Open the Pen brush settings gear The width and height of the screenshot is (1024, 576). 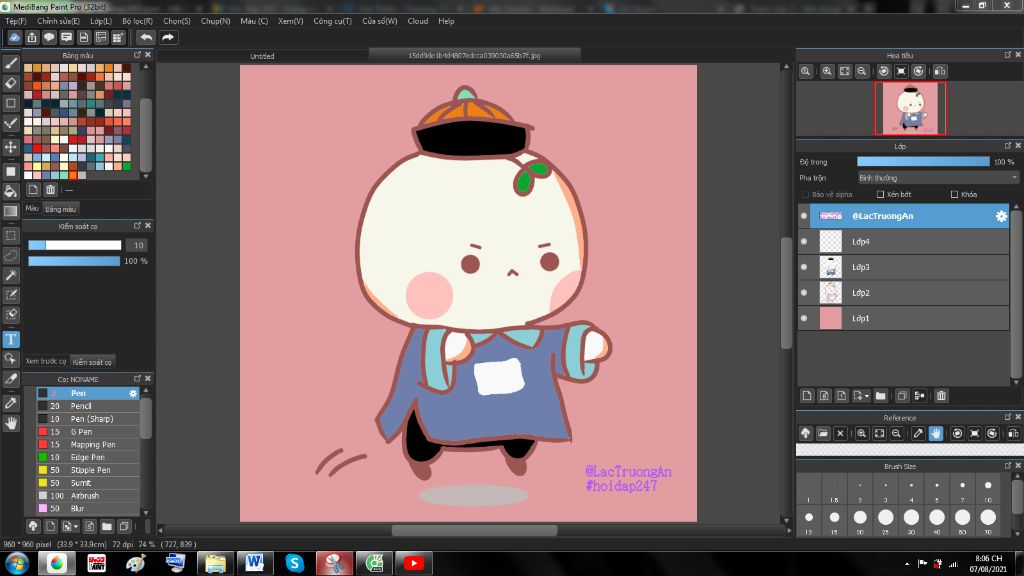(133, 393)
